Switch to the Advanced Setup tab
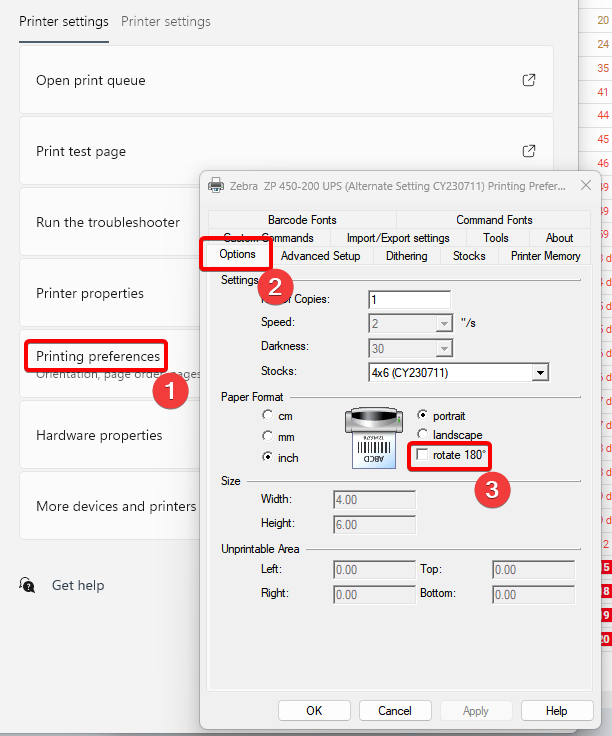The height and width of the screenshot is (736, 612). pos(320,256)
